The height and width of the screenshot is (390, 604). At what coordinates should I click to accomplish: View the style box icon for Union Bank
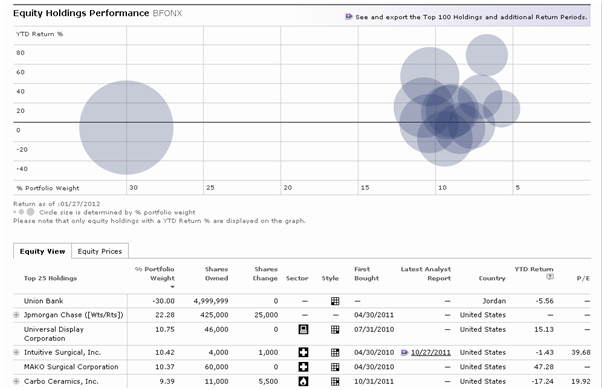[335, 301]
